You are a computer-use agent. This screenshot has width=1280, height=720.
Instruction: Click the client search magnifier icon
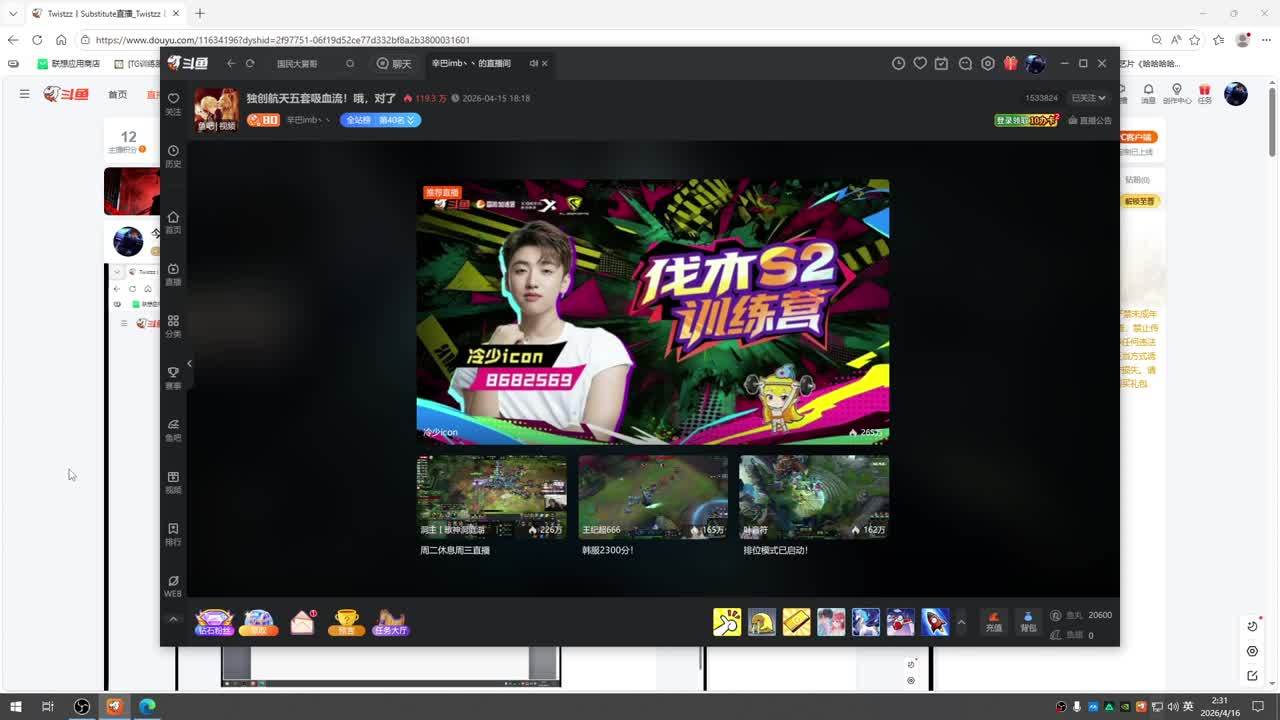350,63
